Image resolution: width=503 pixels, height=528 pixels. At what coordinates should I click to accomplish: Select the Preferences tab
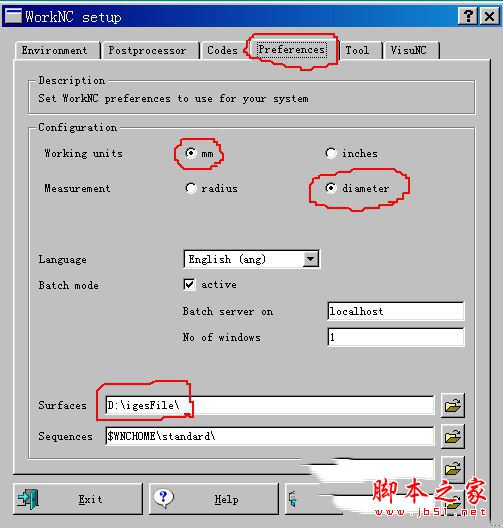click(x=292, y=50)
